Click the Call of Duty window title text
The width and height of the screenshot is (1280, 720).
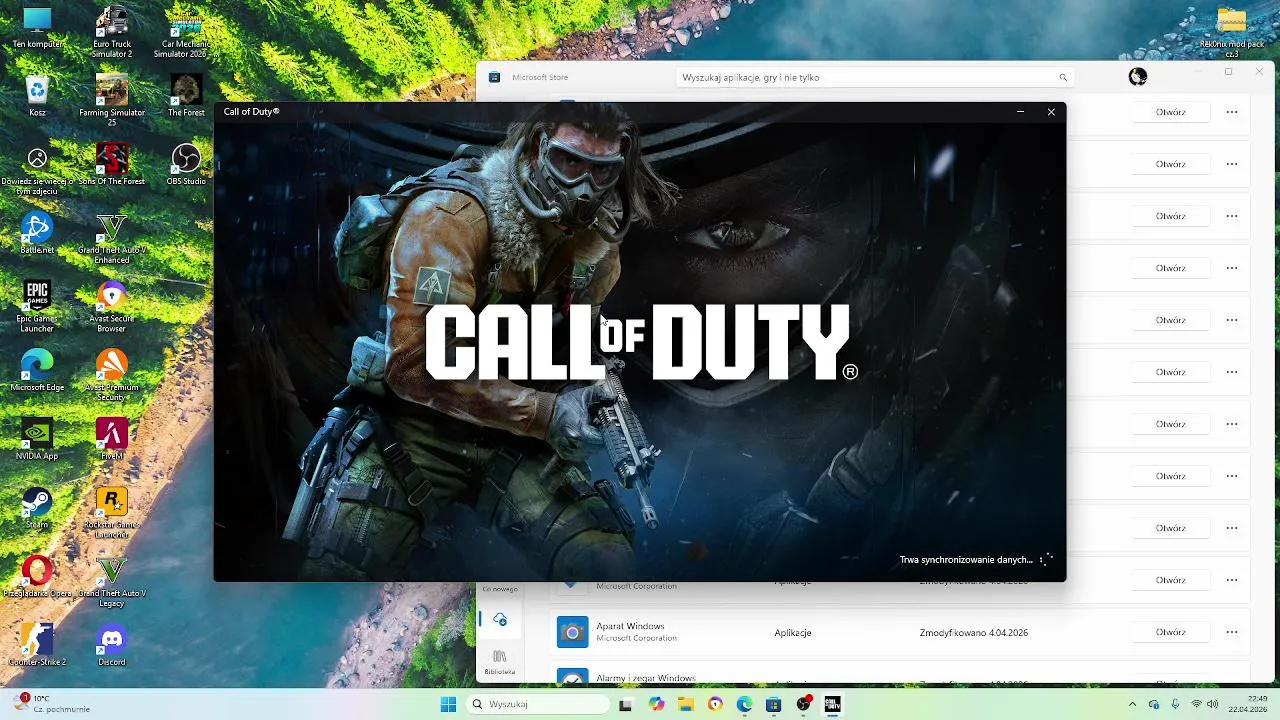251,112
